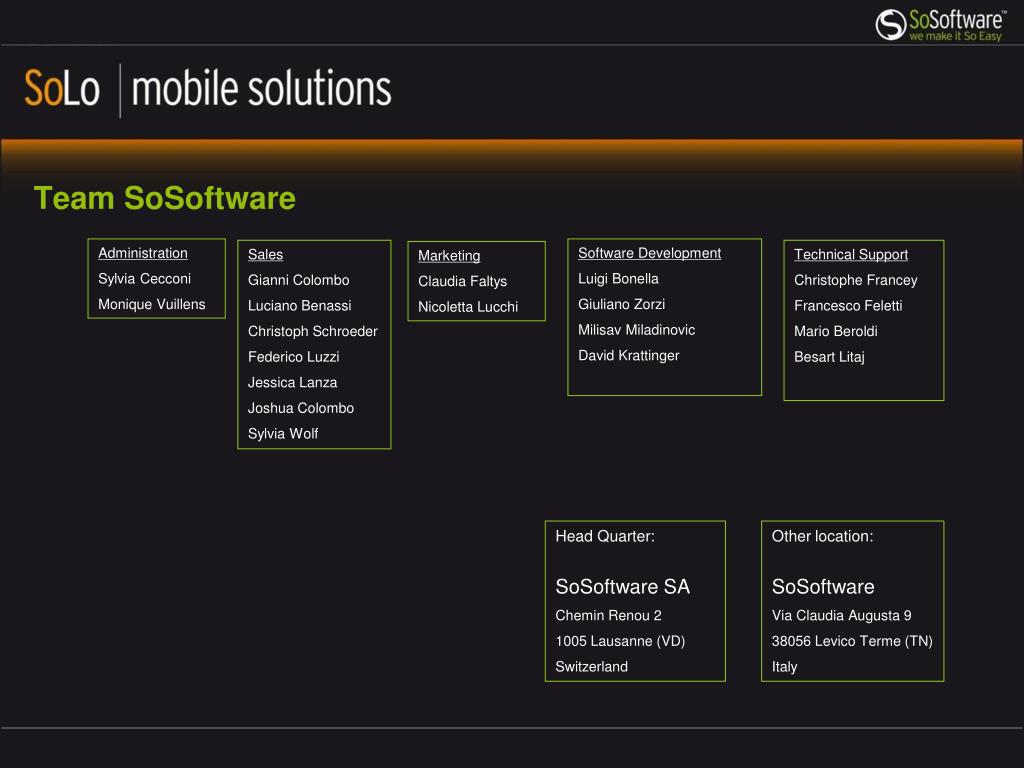Select the name Christoph Schroeder

312,331
